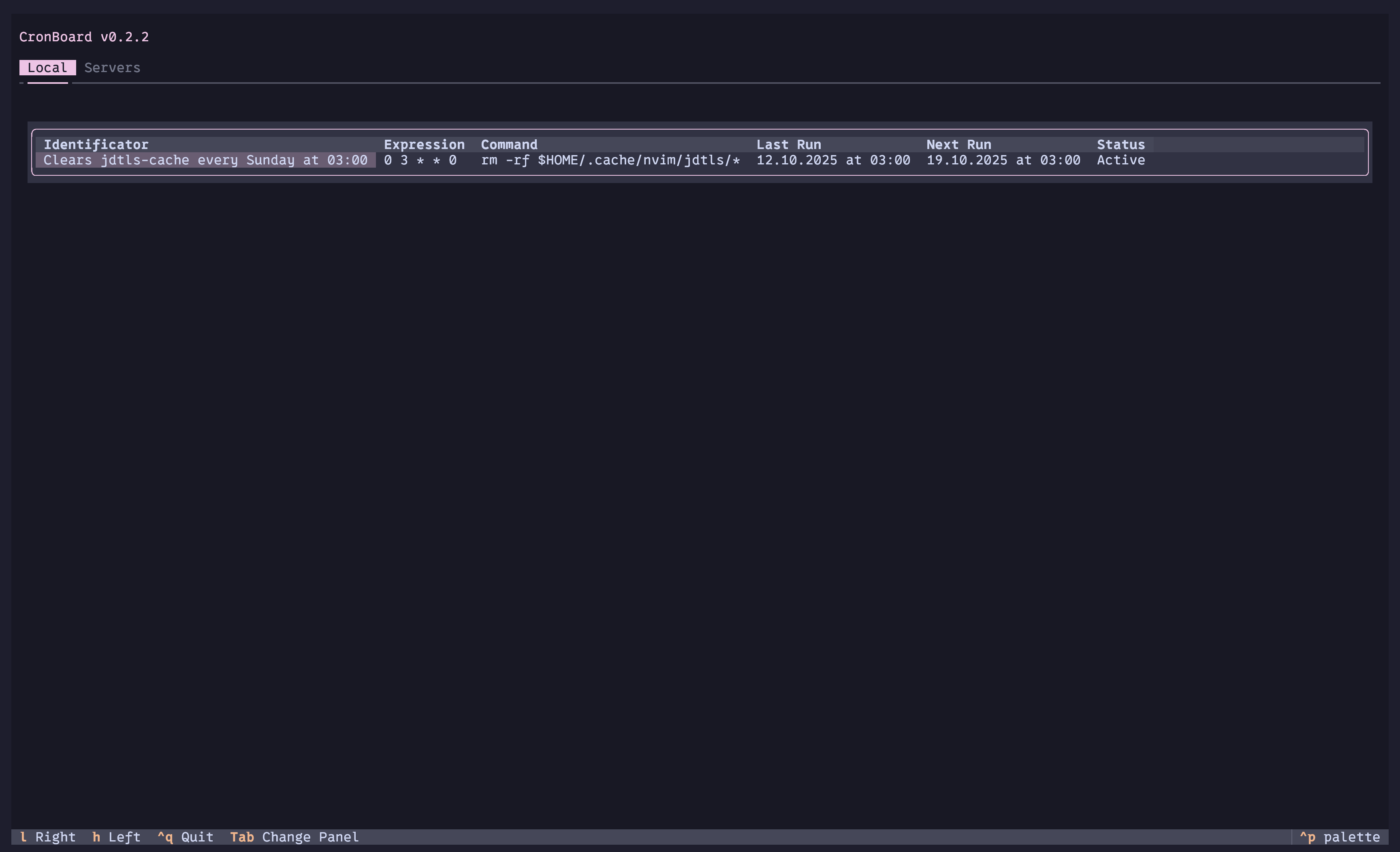Click last run date 12.10.2025 cell

click(833, 160)
